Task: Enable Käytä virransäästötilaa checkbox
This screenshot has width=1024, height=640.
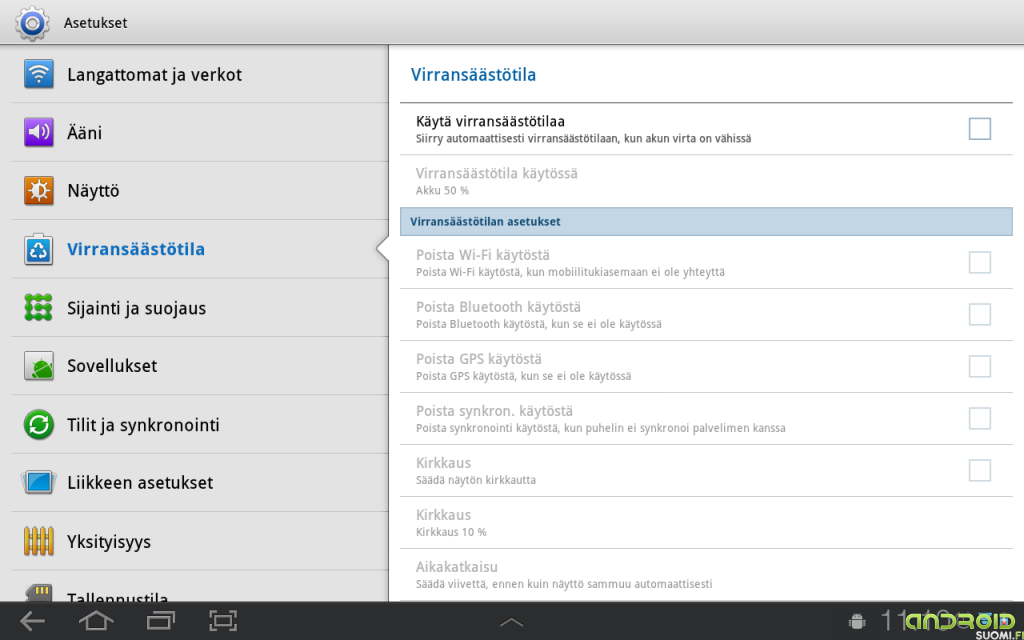Action: pyautogui.click(x=979, y=129)
